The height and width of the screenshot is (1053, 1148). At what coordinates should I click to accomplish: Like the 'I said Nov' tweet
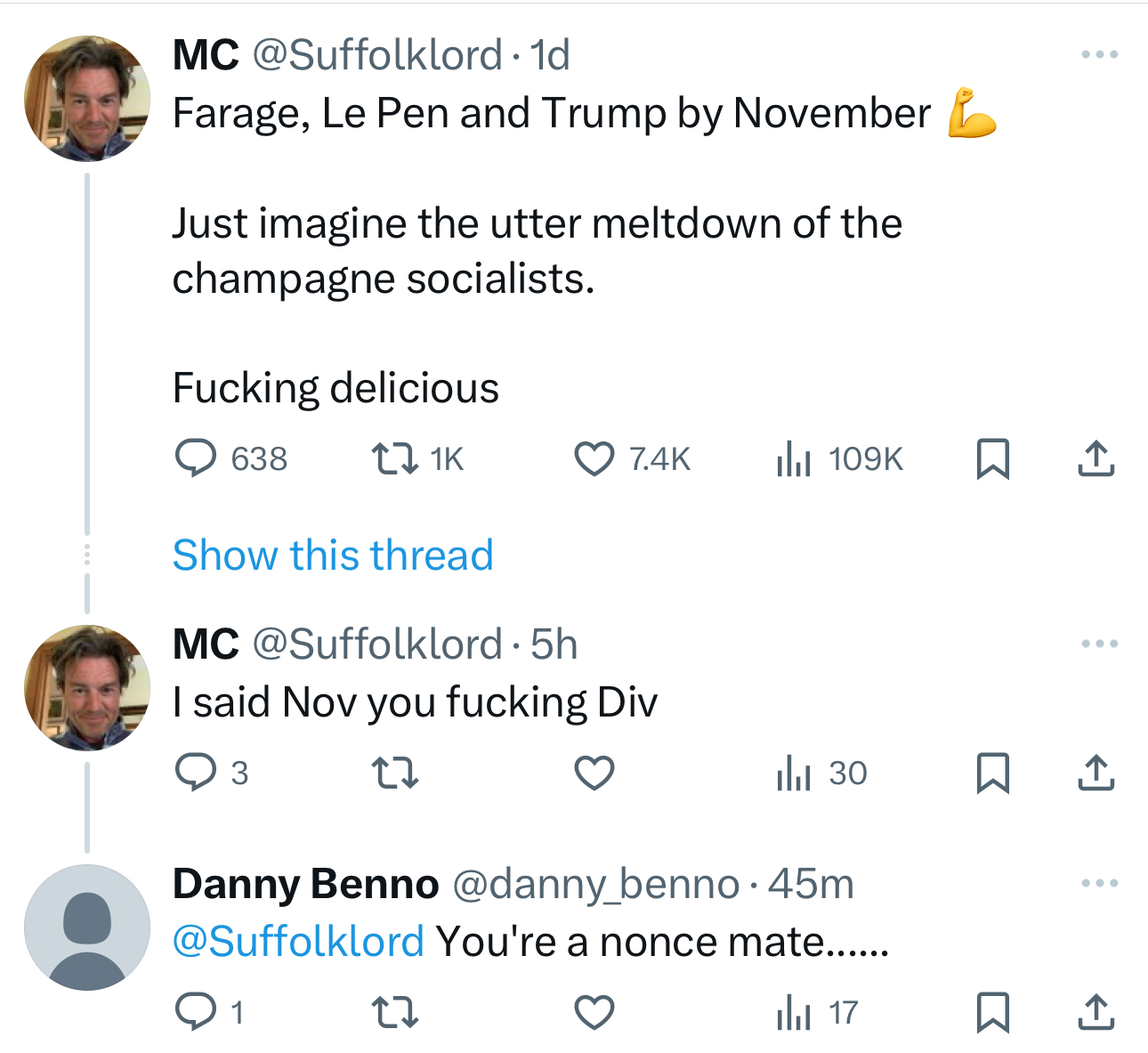click(594, 773)
